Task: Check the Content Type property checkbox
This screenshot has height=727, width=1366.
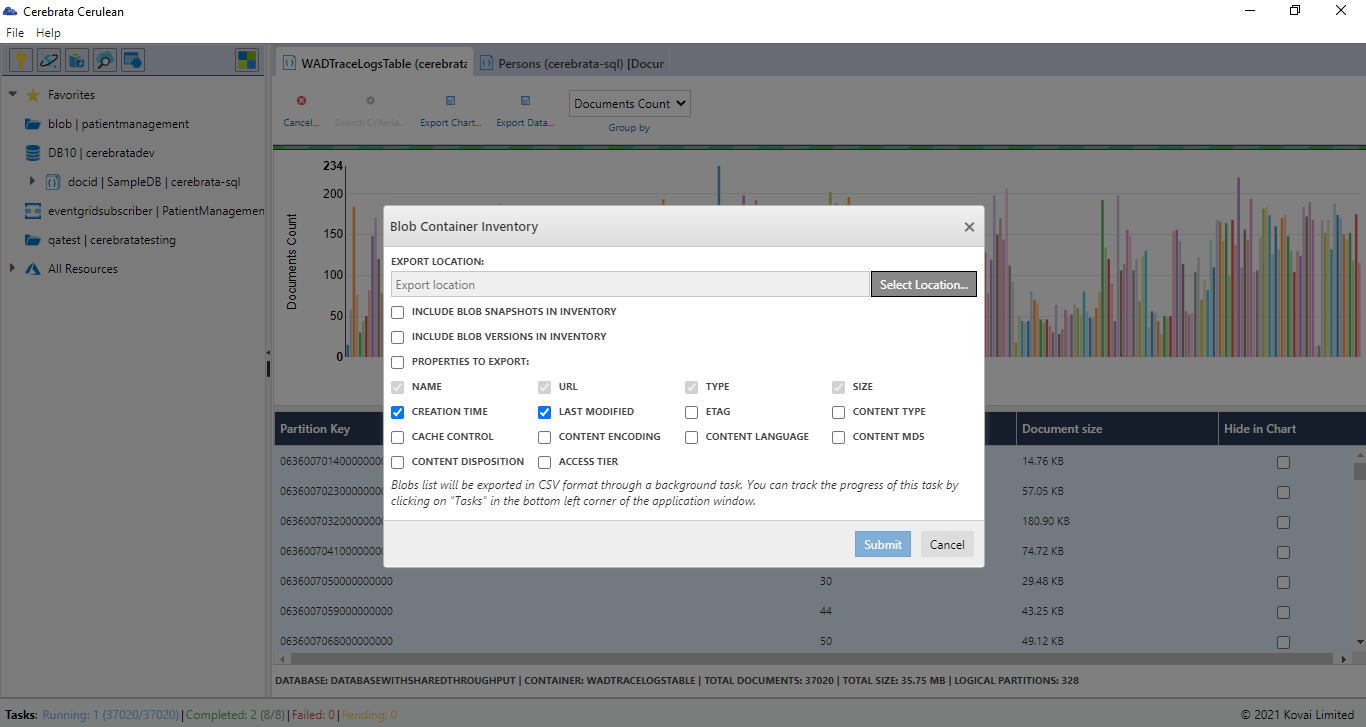Action: [x=839, y=412]
